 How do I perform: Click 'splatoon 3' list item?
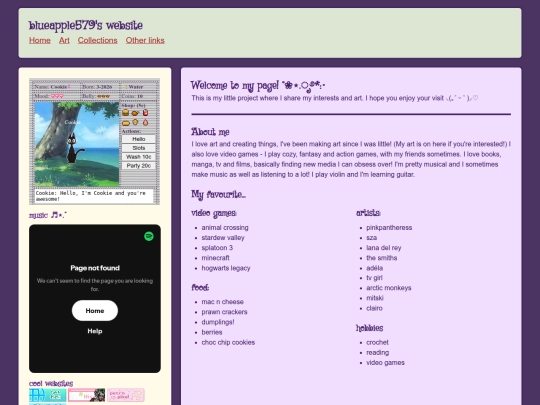217,248
